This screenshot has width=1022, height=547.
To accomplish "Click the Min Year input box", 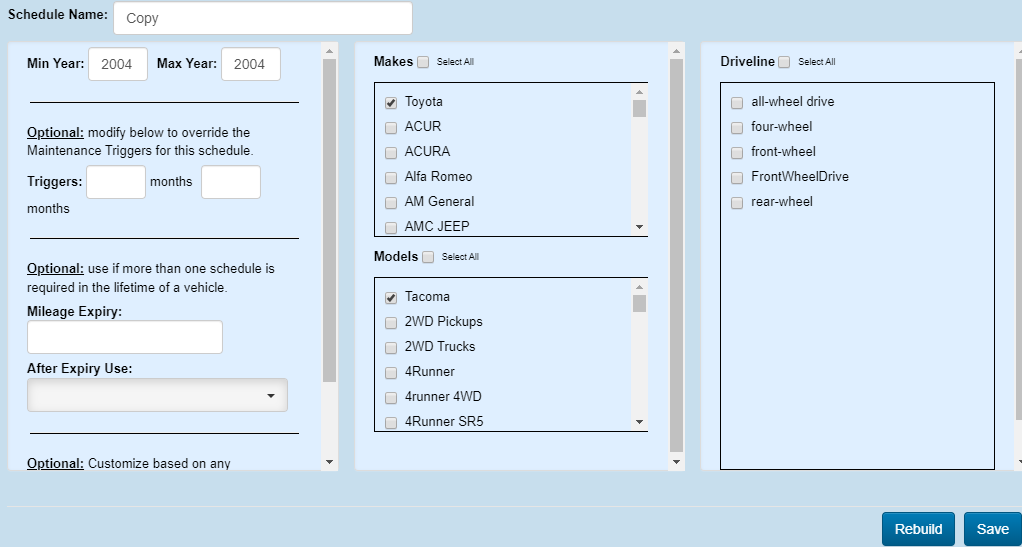I will coord(118,64).
